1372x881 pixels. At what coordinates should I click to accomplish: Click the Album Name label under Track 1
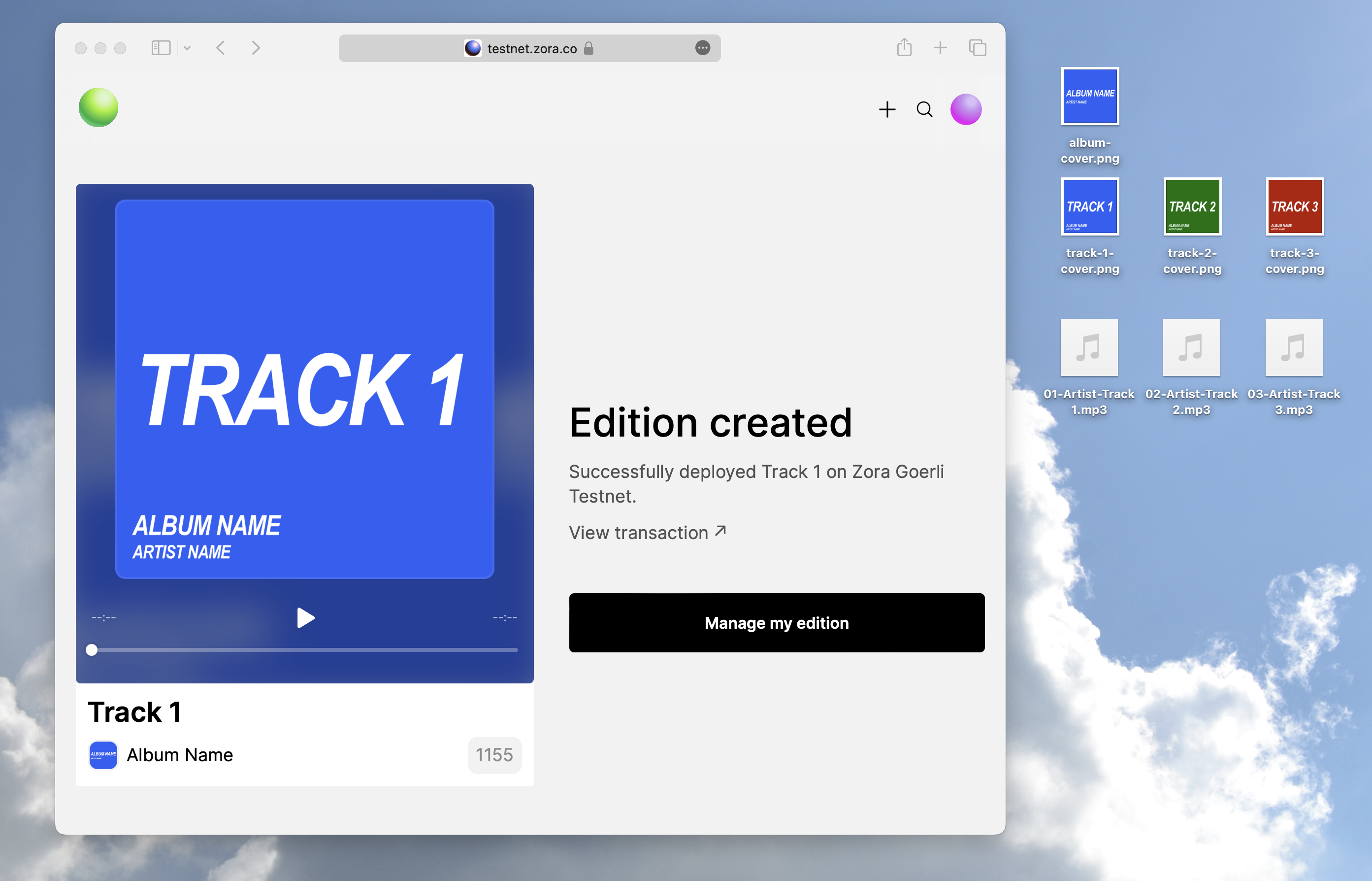click(x=180, y=754)
